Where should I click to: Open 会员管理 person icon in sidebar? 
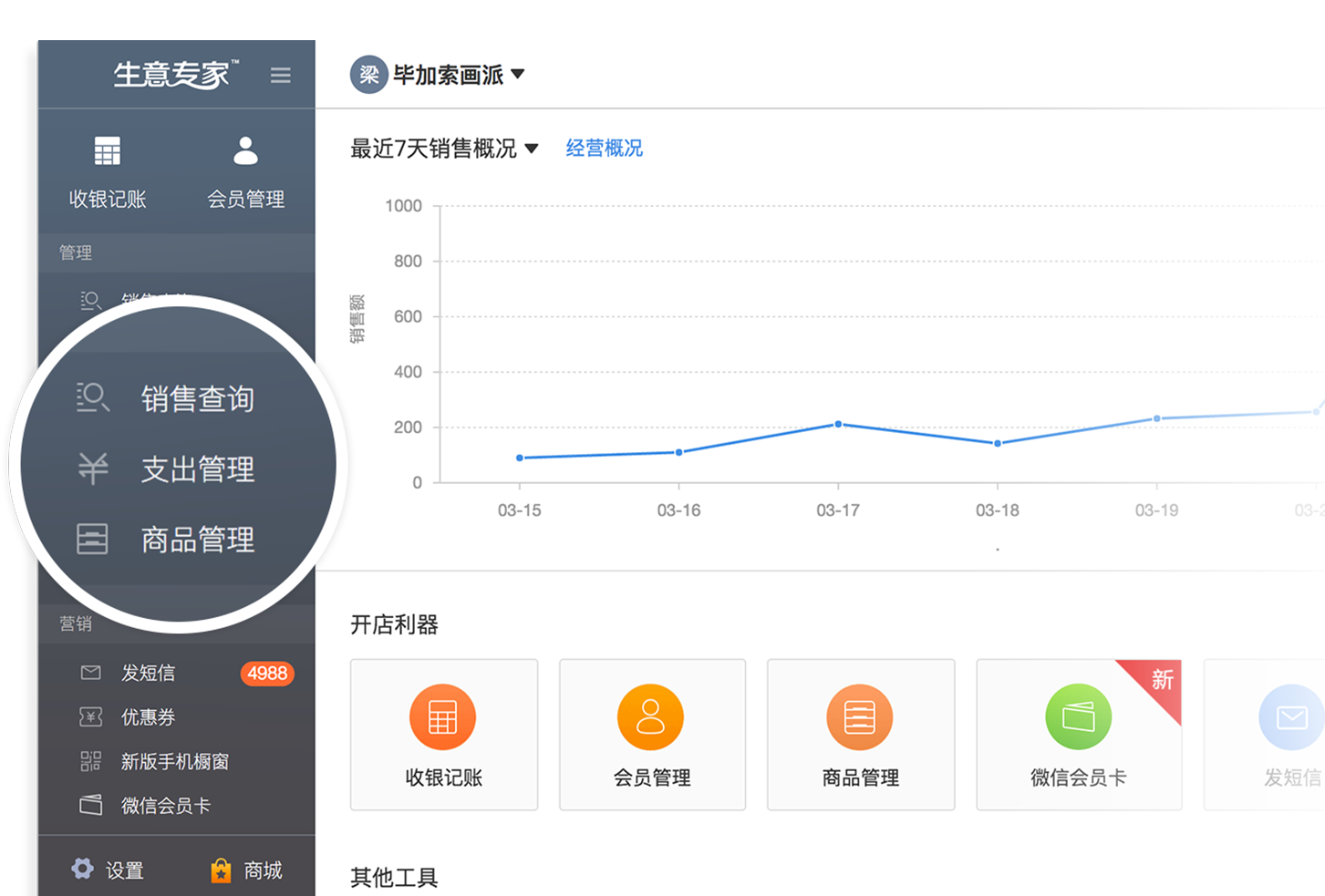(245, 151)
